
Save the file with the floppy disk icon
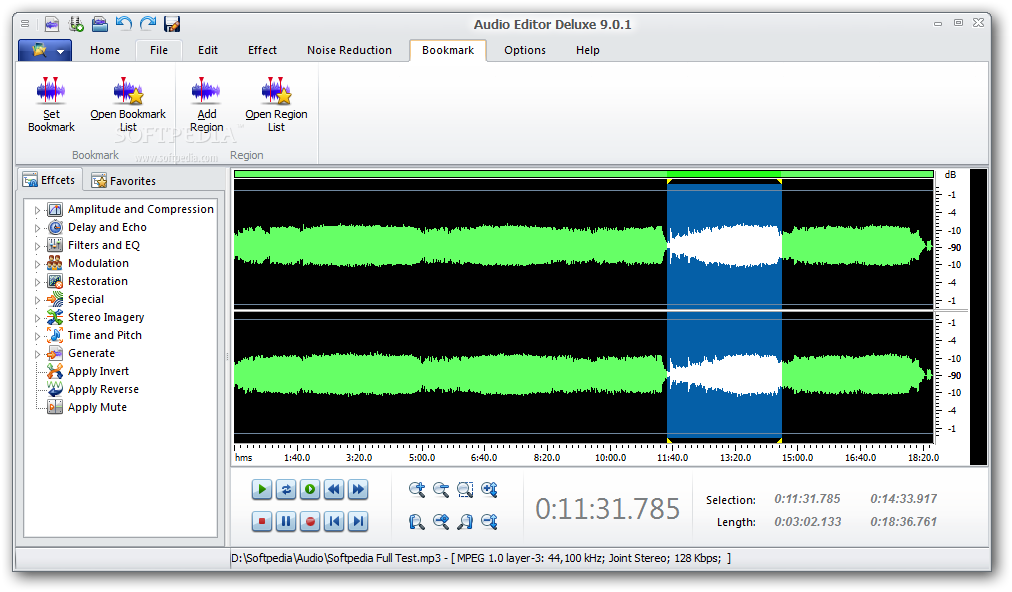click(x=172, y=25)
